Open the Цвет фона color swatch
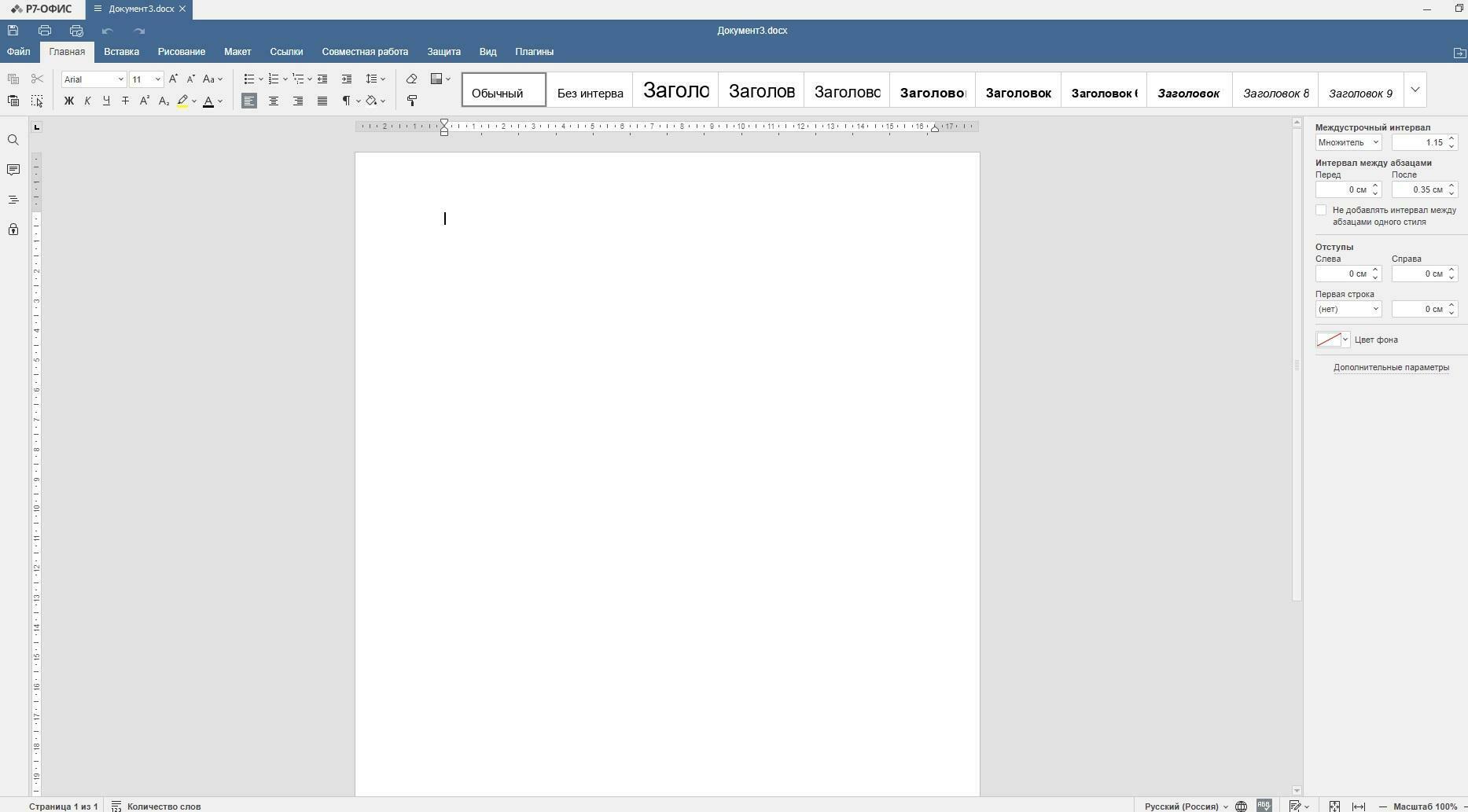Image resolution: width=1468 pixels, height=812 pixels. pyautogui.click(x=1333, y=340)
